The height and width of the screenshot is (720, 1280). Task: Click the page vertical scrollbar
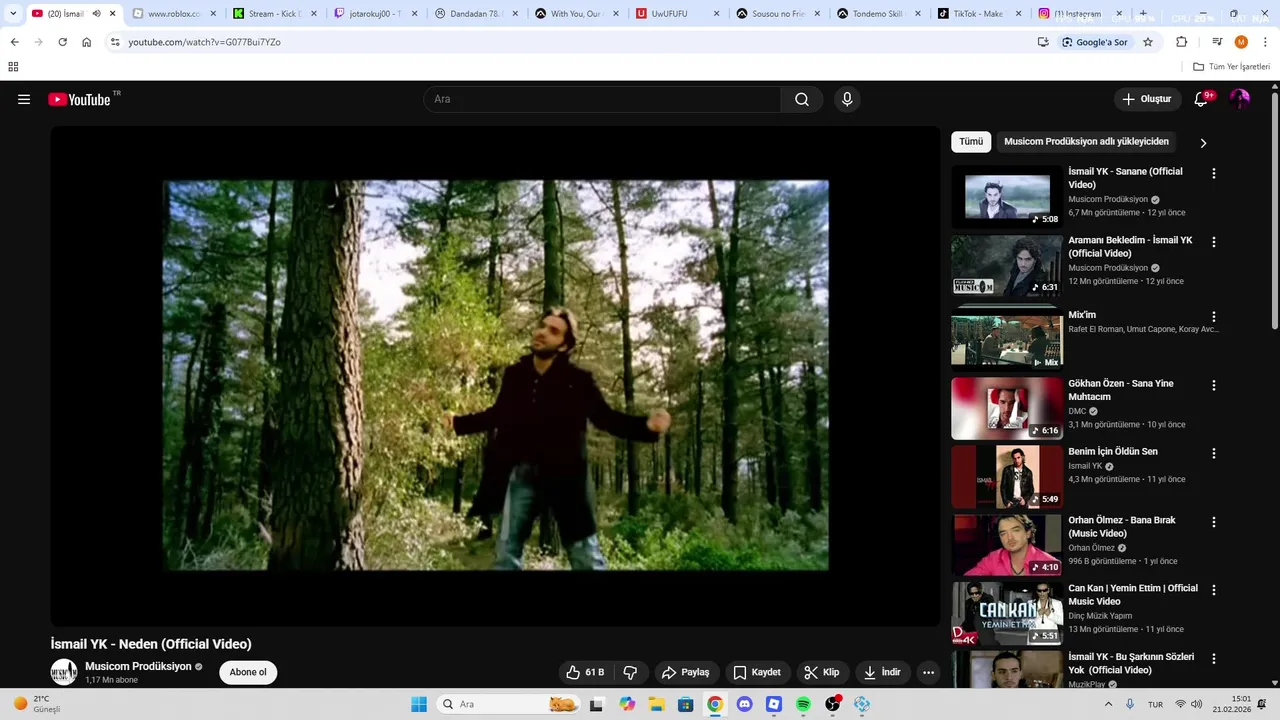[x=1274, y=210]
